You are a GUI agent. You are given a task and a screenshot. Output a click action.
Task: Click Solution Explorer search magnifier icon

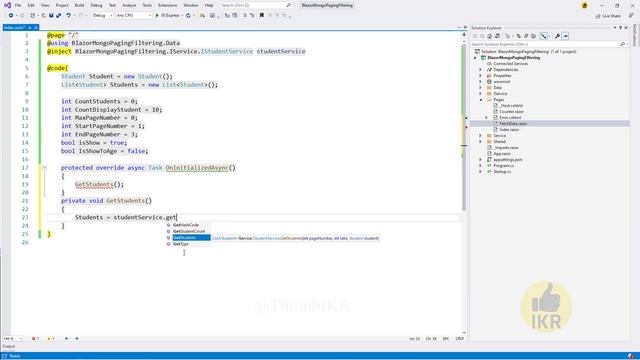point(622,44)
